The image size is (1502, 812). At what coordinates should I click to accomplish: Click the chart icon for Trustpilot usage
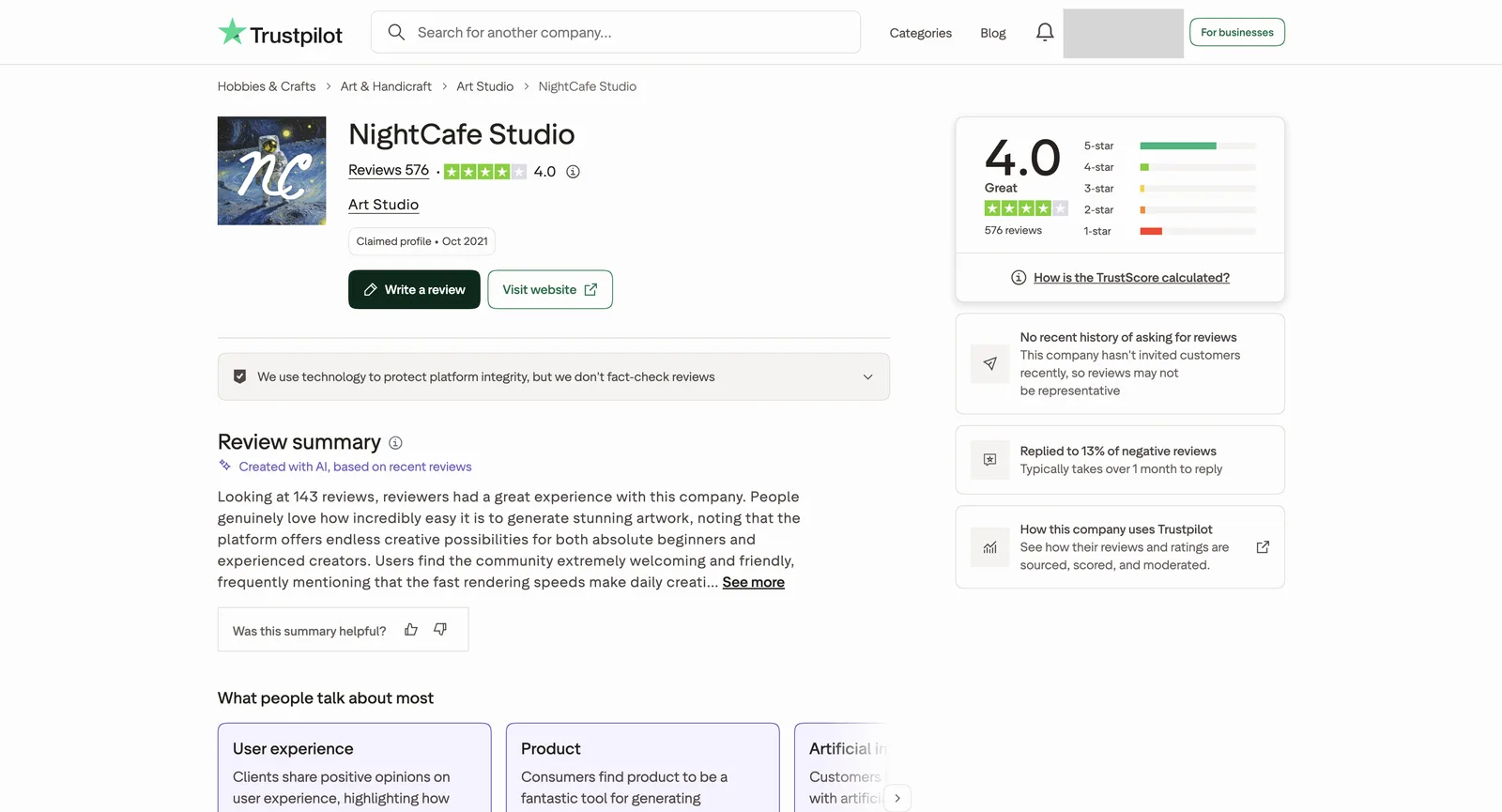tap(989, 547)
